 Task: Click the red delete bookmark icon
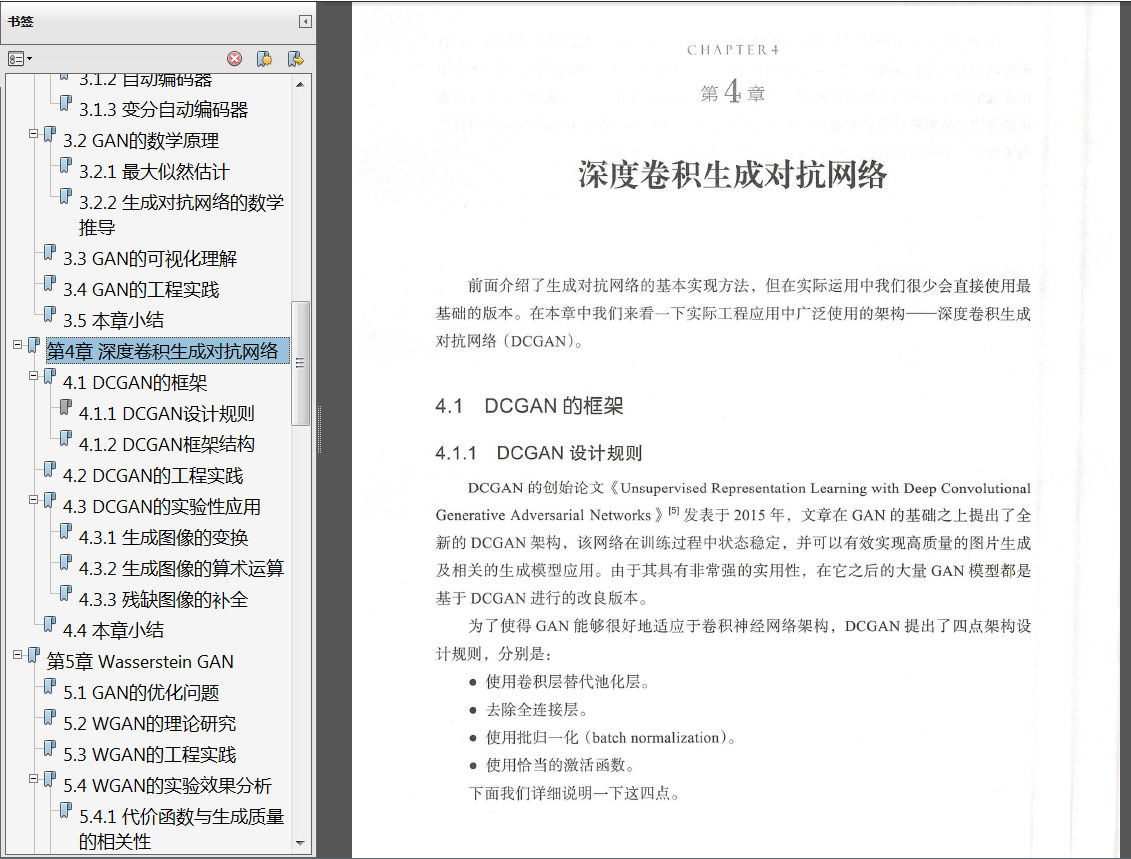point(234,58)
